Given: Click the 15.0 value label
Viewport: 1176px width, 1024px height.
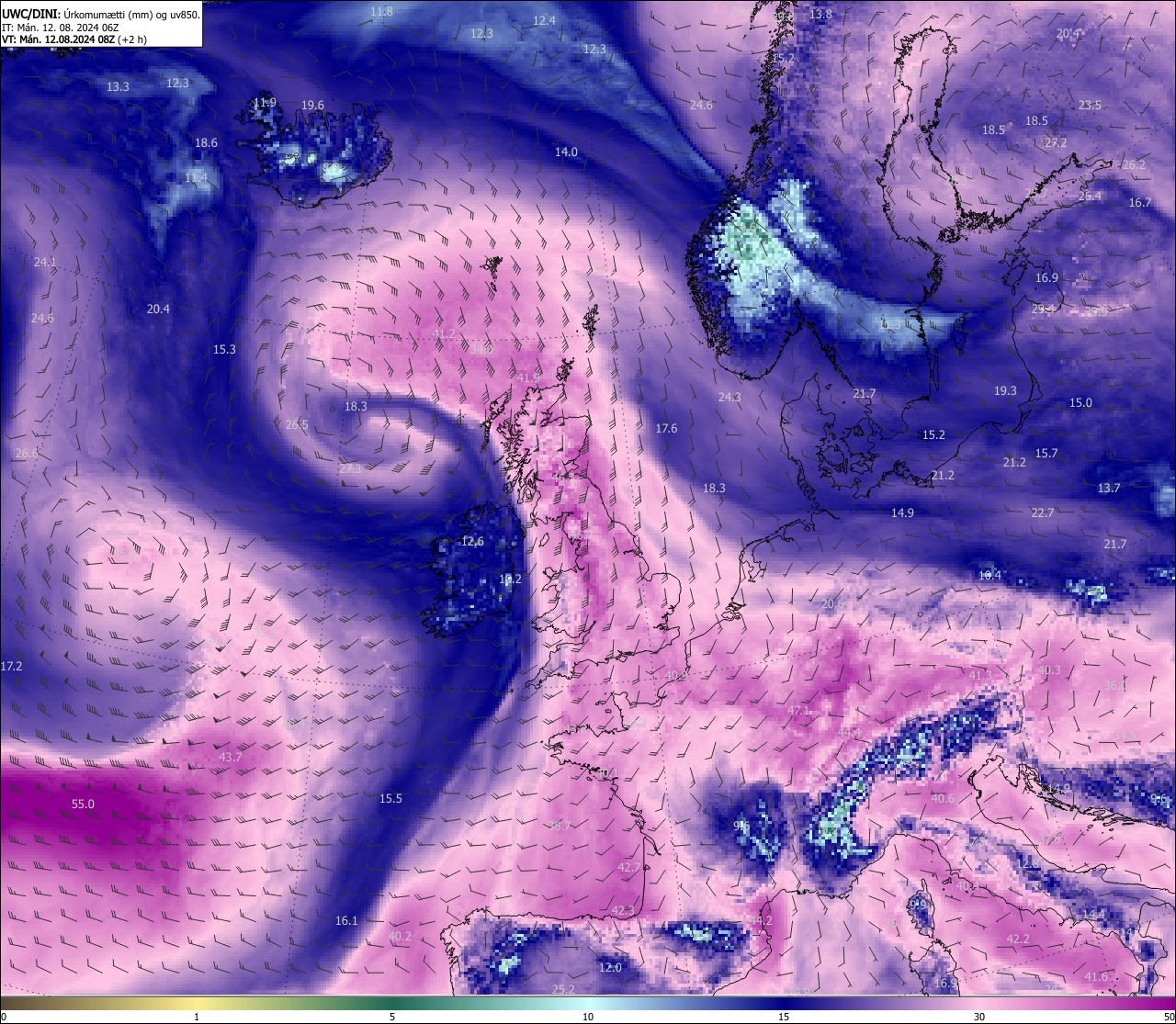Looking at the screenshot, I should (x=1080, y=402).
